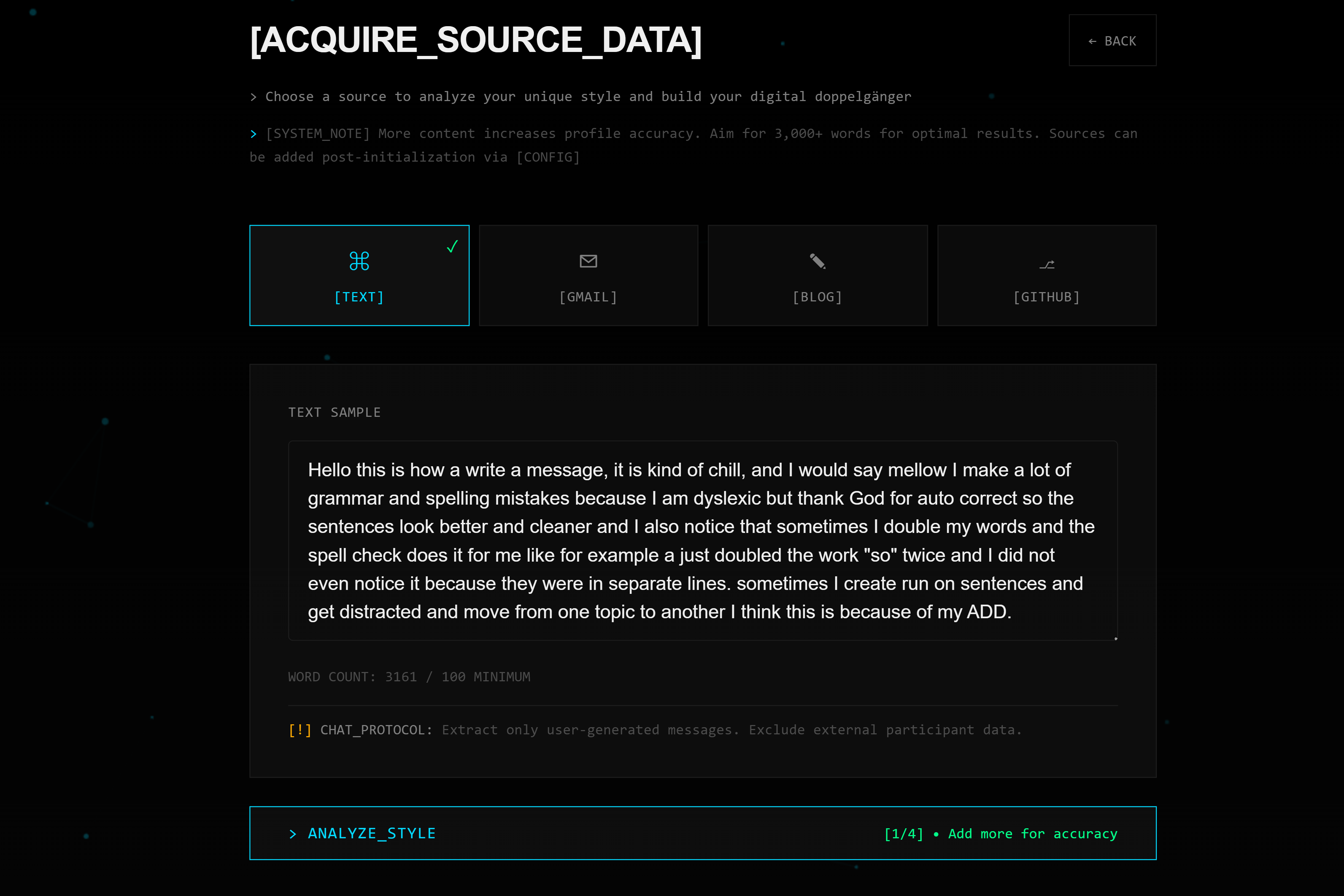Click the command symbol icon on TEXT card
This screenshot has height=896, width=1344.
point(359,261)
